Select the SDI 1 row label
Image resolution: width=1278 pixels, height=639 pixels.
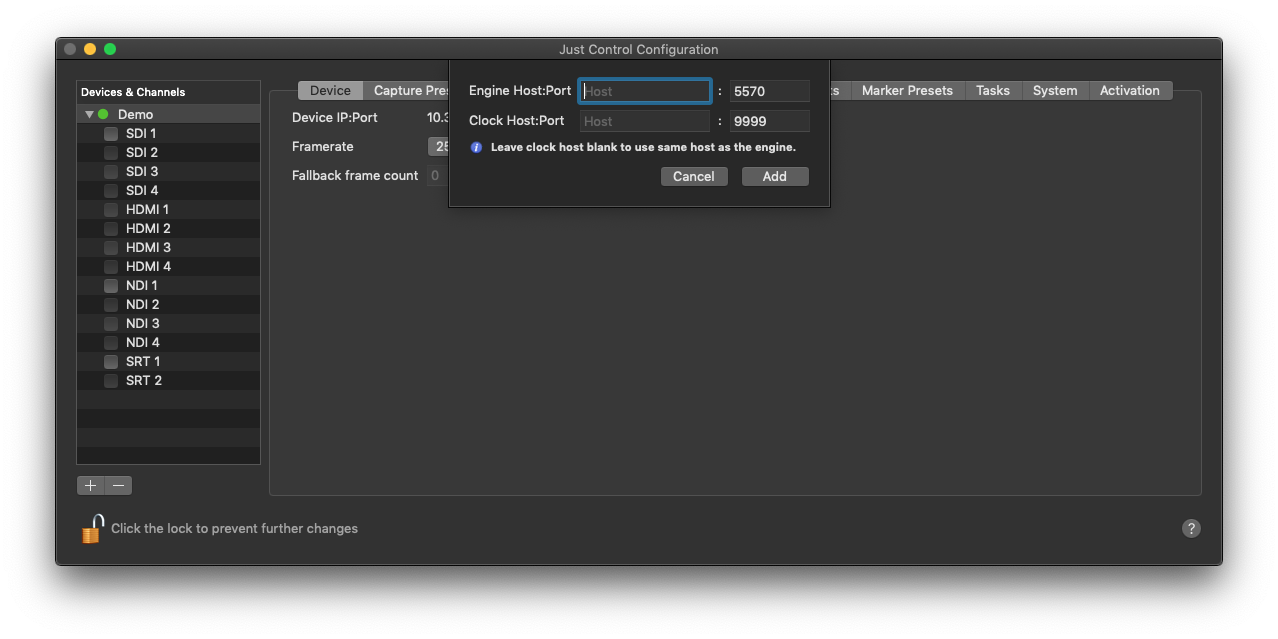point(141,133)
